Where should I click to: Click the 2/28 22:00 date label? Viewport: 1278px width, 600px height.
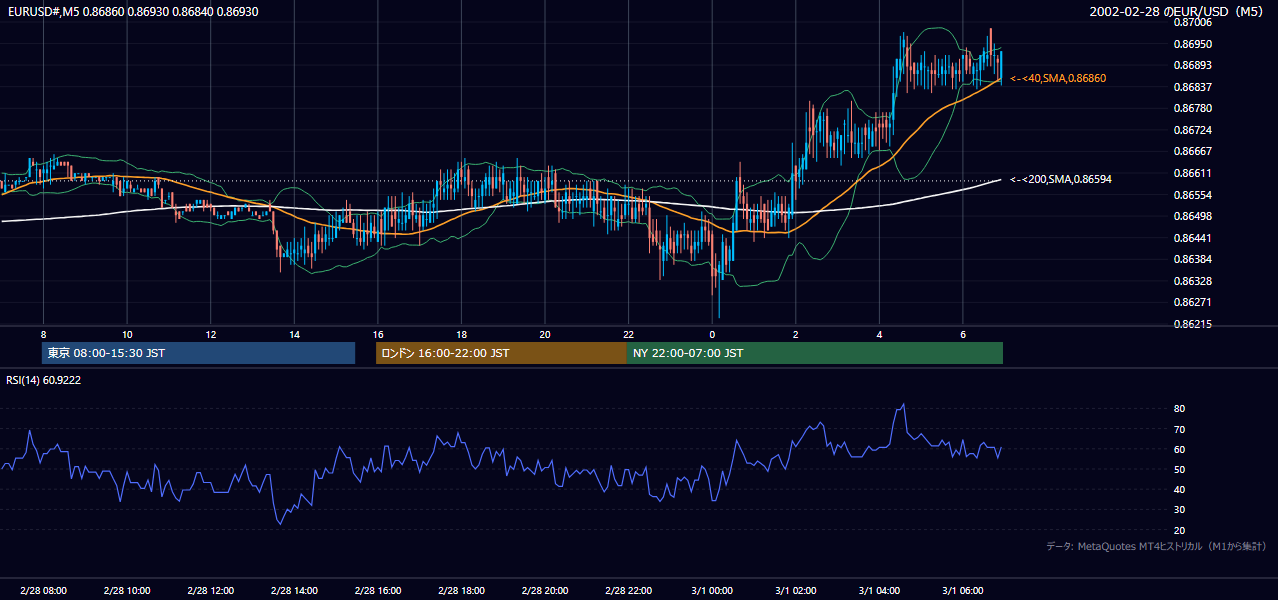(x=628, y=590)
